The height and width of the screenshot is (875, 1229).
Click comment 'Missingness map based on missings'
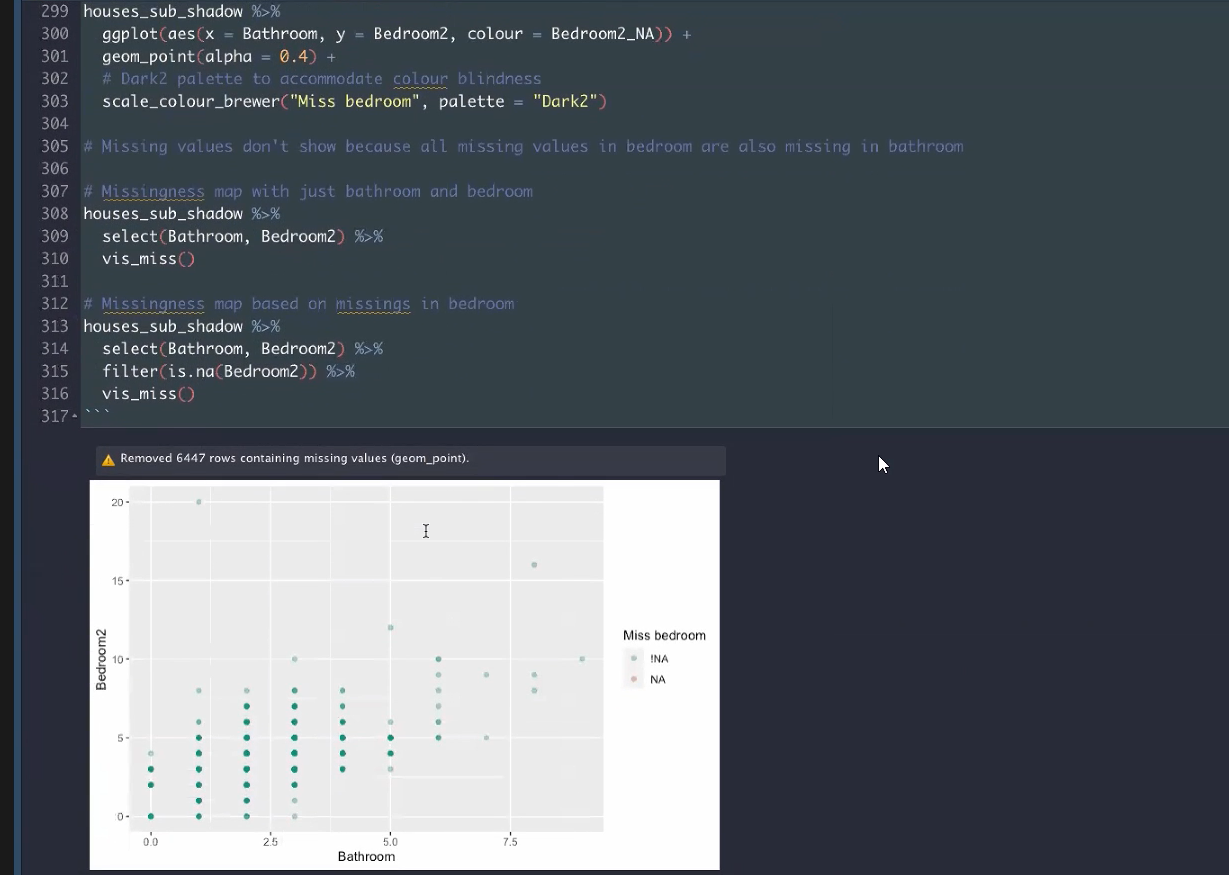coord(298,304)
